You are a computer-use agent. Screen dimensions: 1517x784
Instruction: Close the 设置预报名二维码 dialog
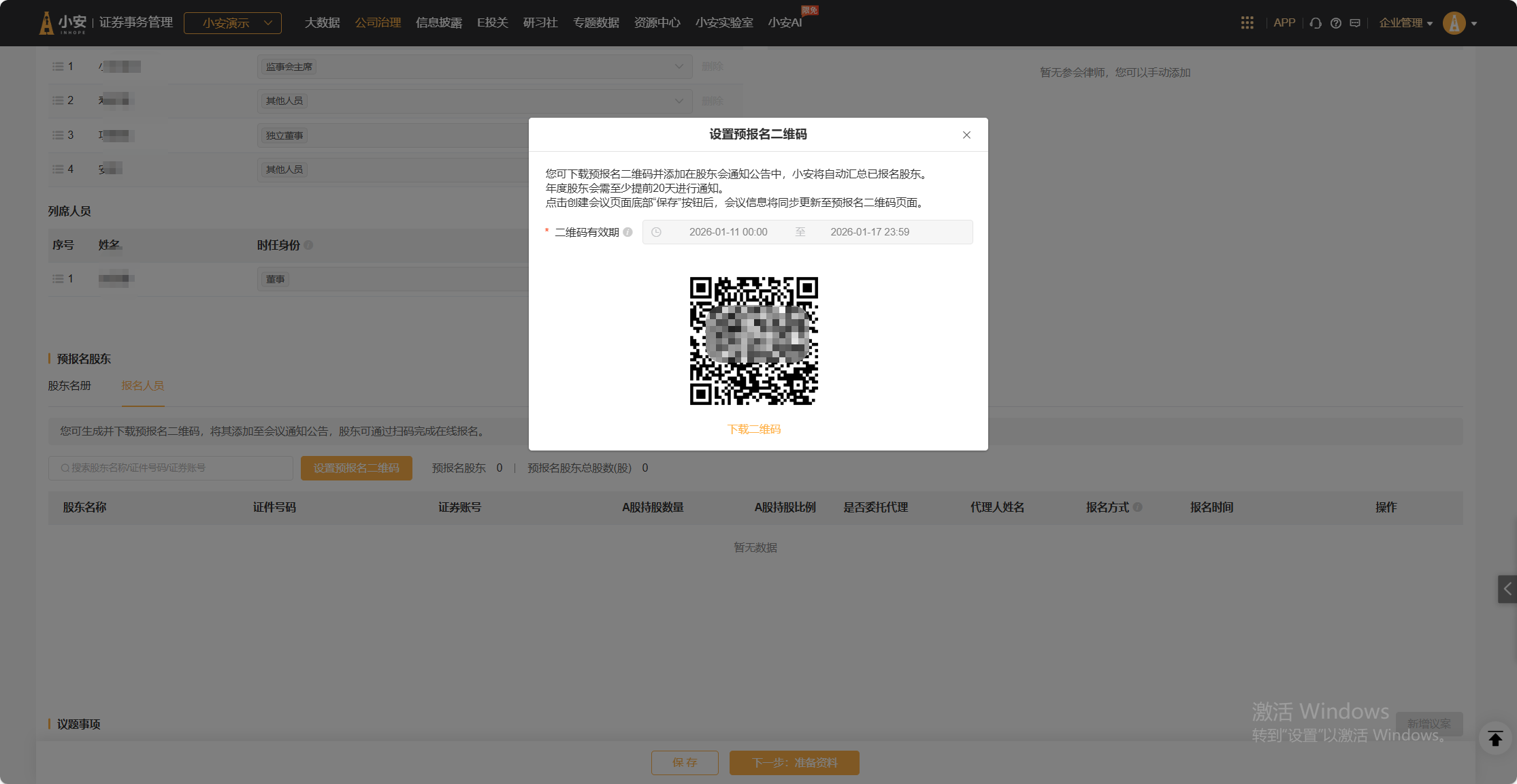[x=966, y=135]
